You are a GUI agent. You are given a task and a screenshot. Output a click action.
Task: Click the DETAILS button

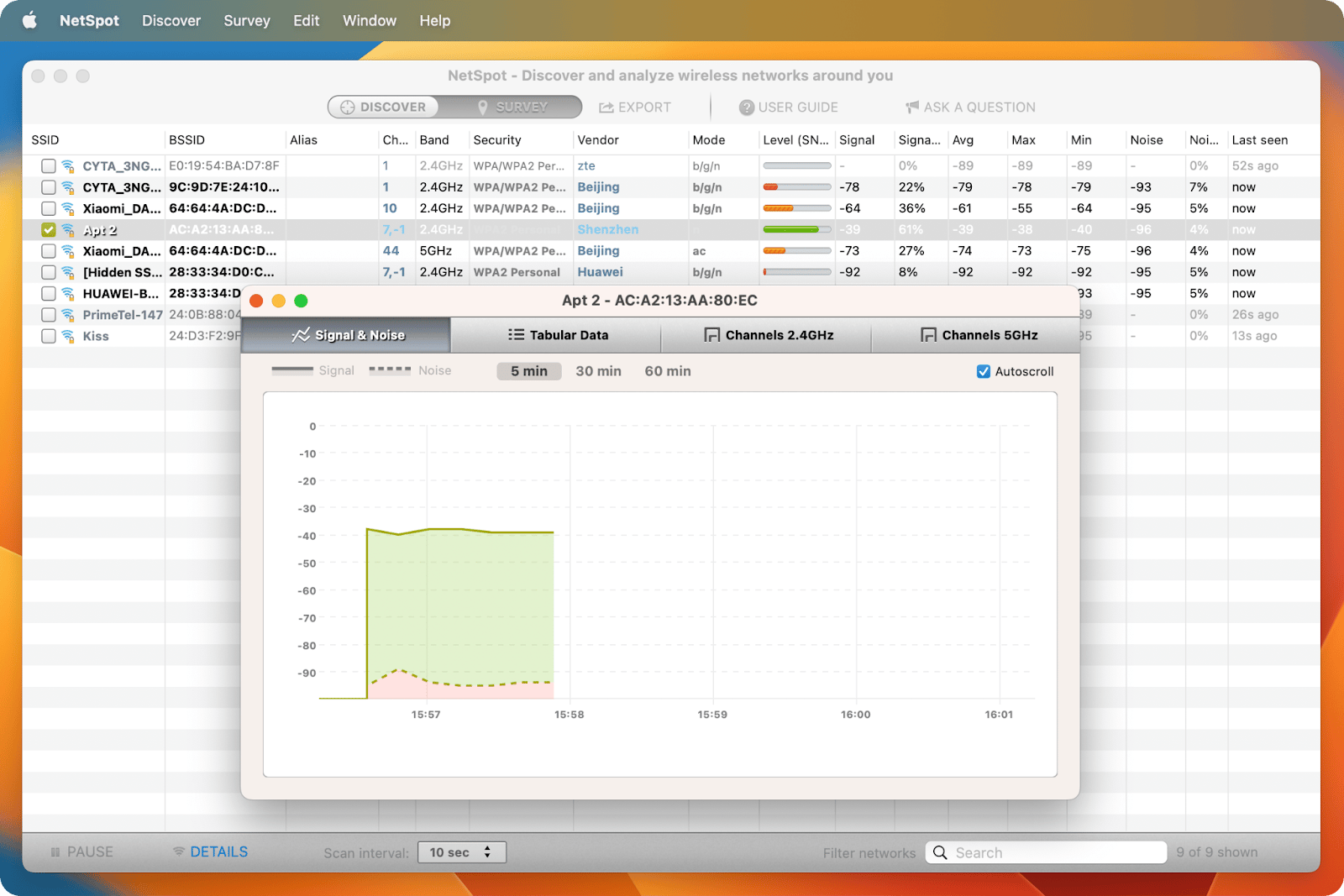point(210,851)
